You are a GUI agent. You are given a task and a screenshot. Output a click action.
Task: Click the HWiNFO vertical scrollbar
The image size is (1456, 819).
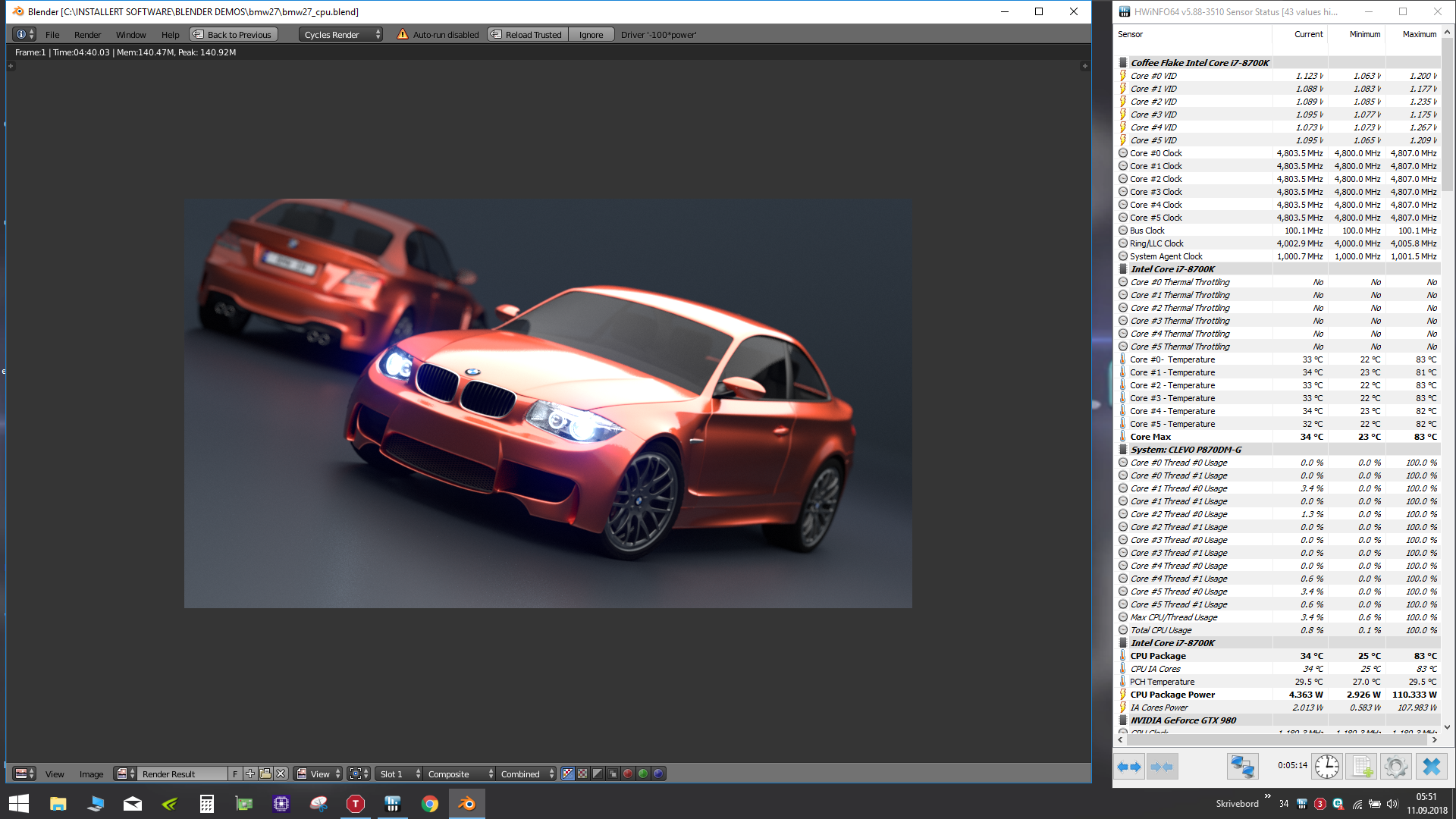pyautogui.click(x=1448, y=114)
